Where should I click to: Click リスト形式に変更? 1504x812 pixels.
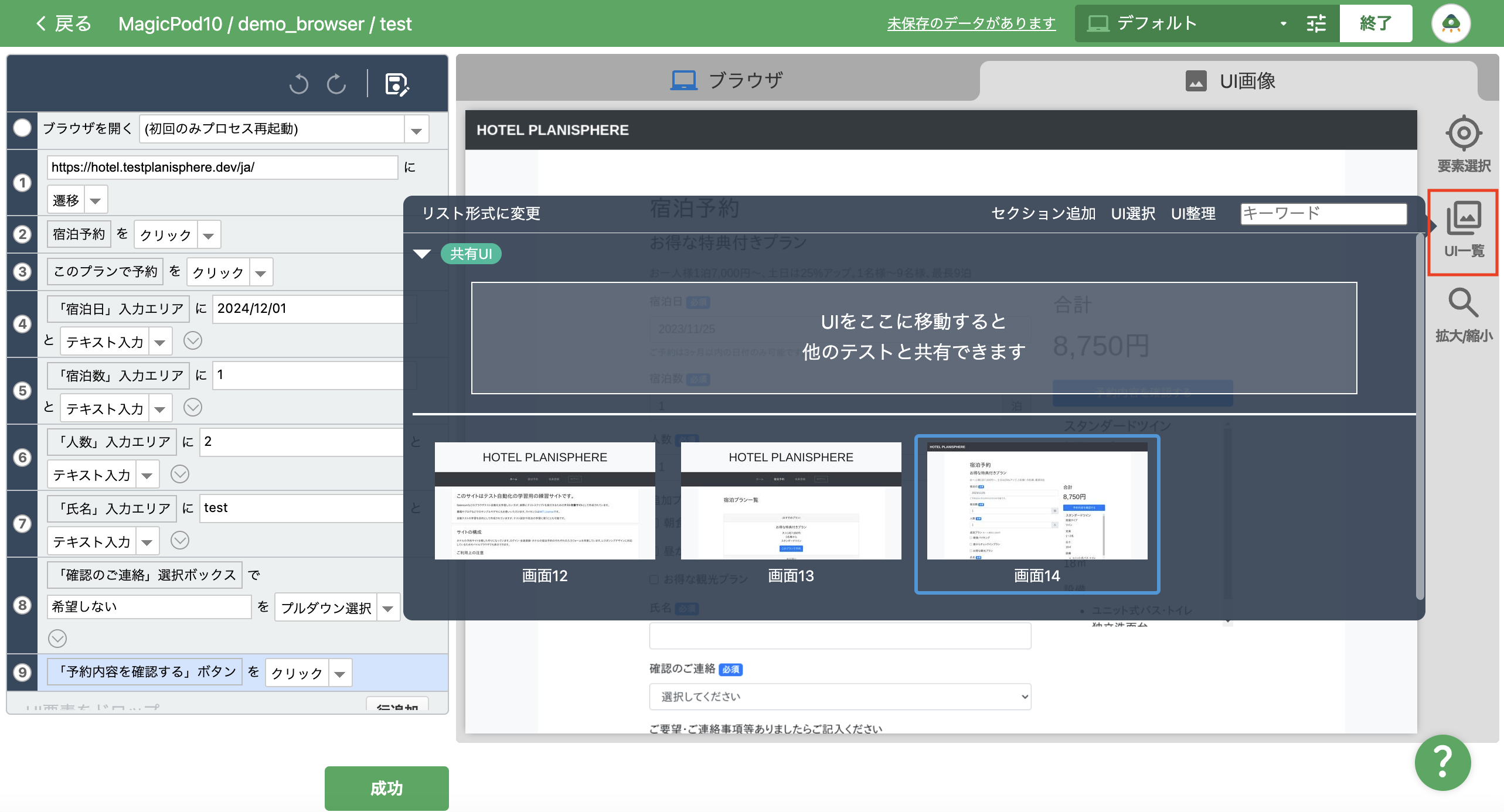click(481, 213)
